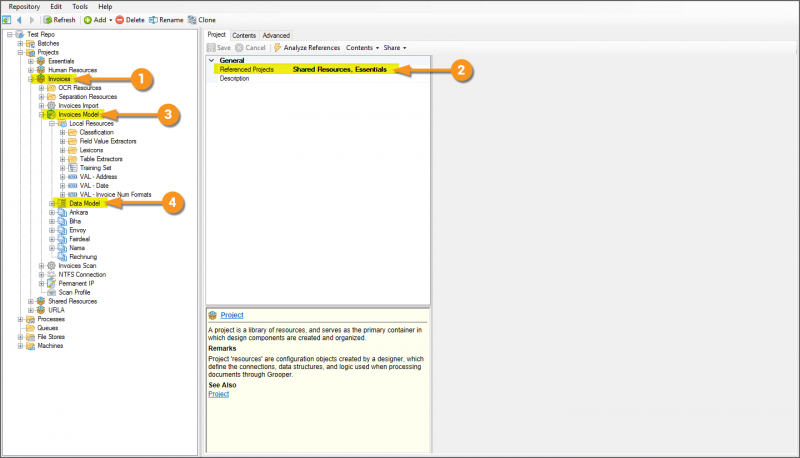Image resolution: width=800 pixels, height=458 pixels.
Task: Expand the Field Value Extractors folder
Action: [62, 141]
